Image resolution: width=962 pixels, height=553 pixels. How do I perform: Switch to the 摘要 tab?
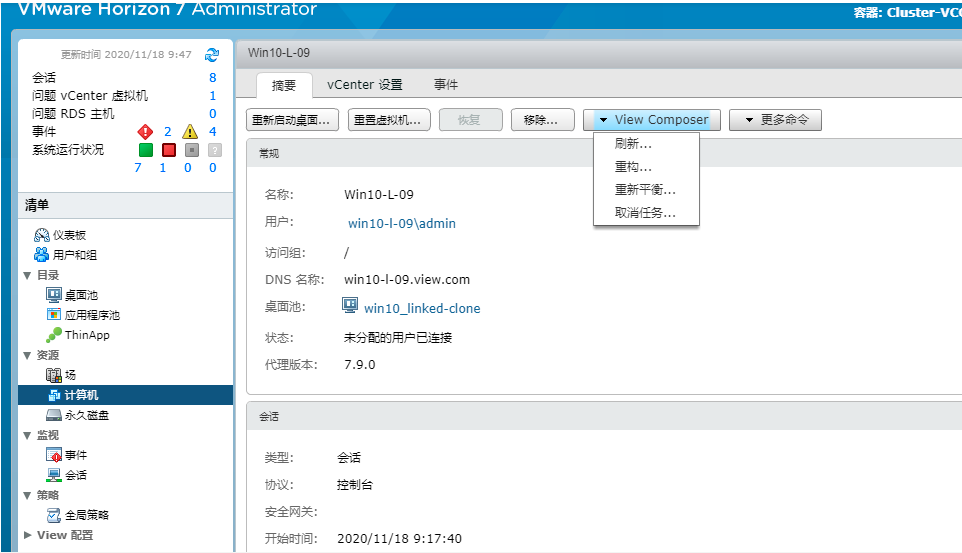pyautogui.click(x=283, y=85)
